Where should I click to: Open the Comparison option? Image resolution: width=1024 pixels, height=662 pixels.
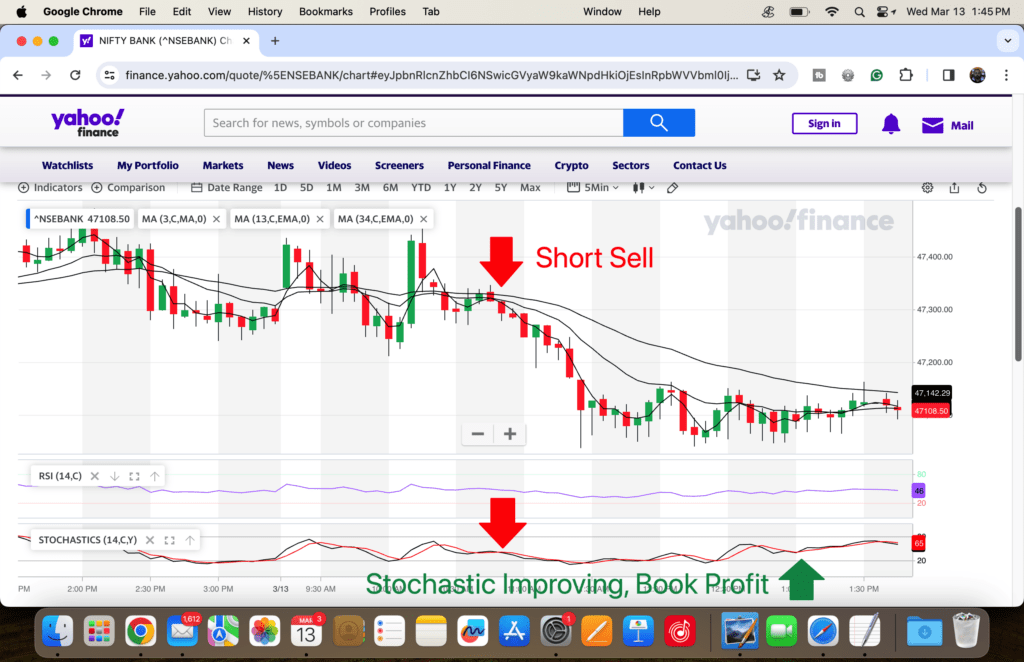pos(128,187)
